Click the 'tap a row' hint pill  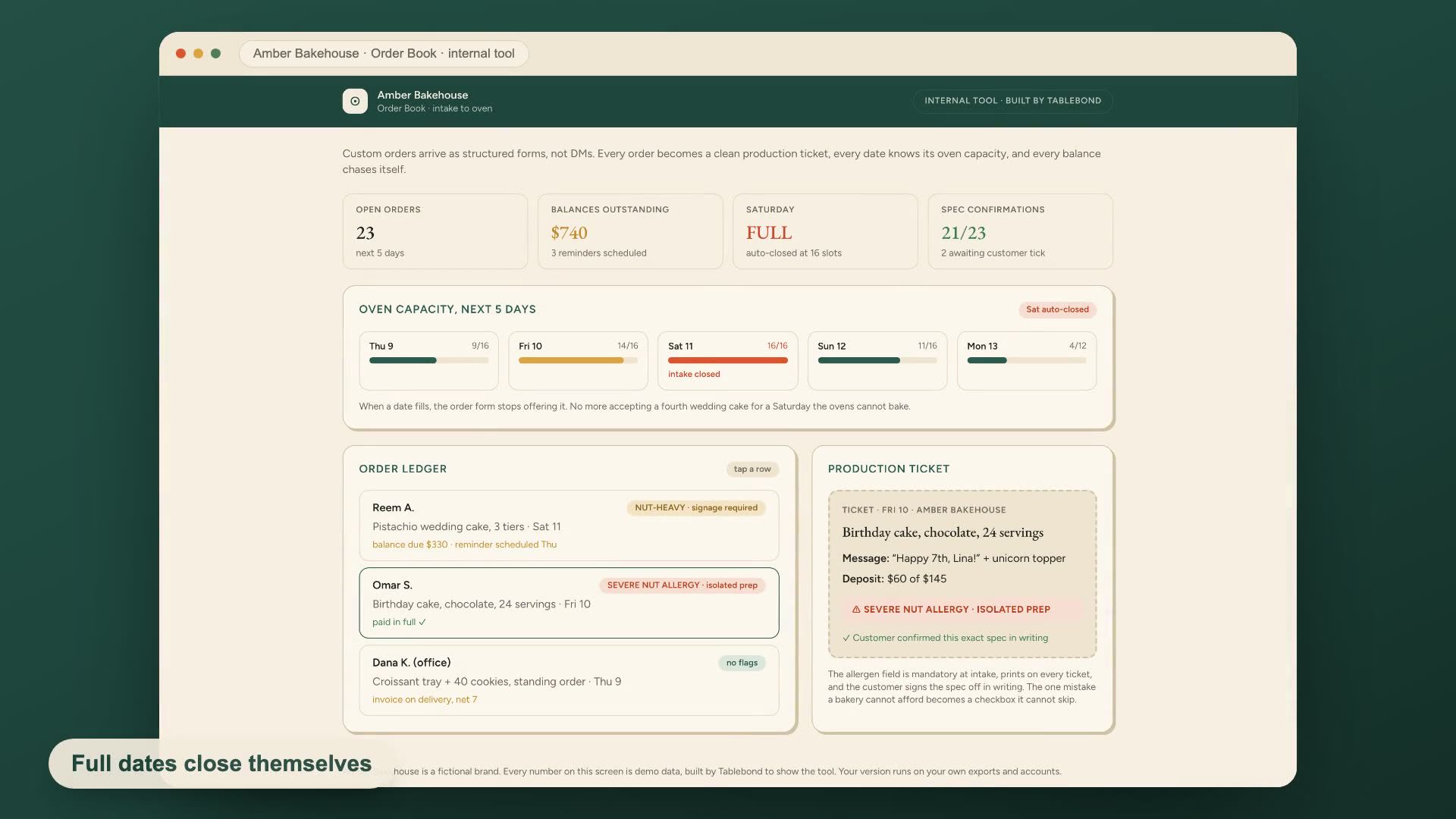(752, 469)
